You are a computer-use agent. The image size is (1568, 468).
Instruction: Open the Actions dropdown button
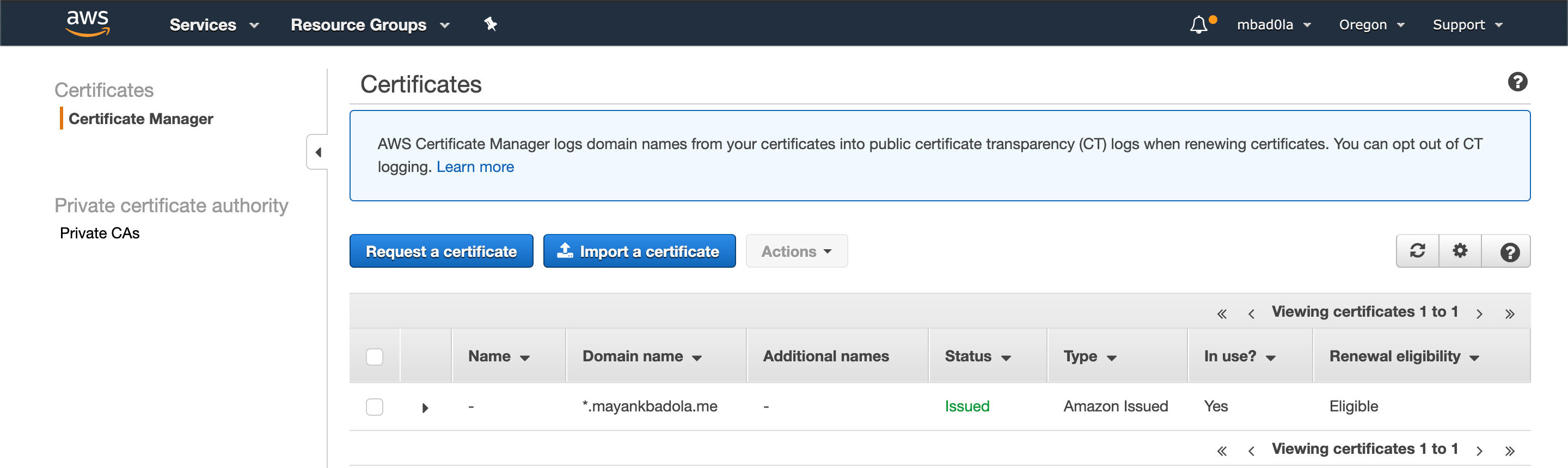coord(796,251)
